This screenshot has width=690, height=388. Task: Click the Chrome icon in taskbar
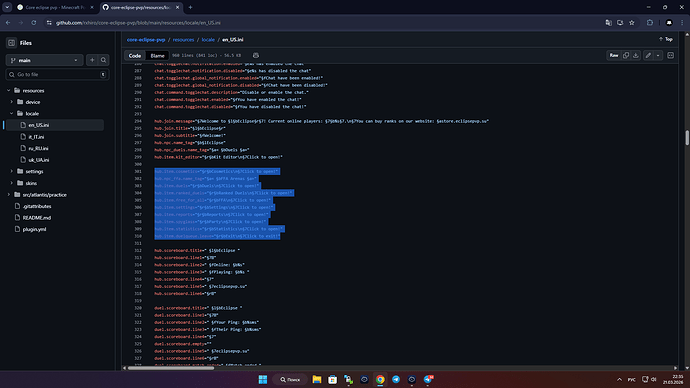pos(380,380)
